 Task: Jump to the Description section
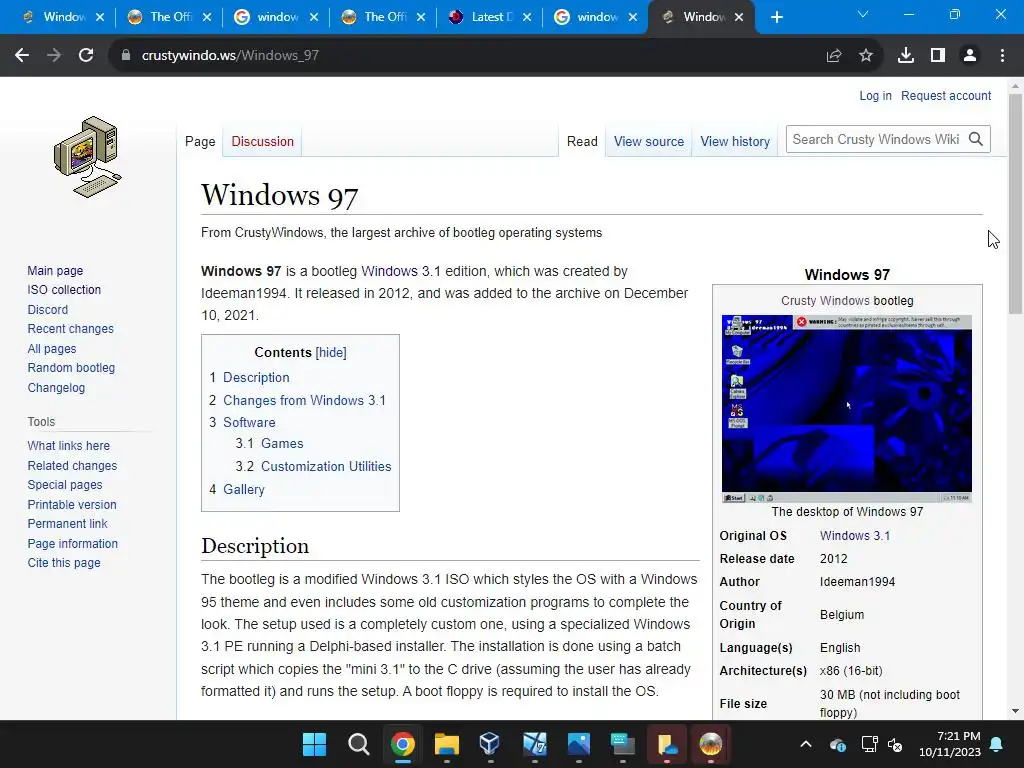[256, 377]
